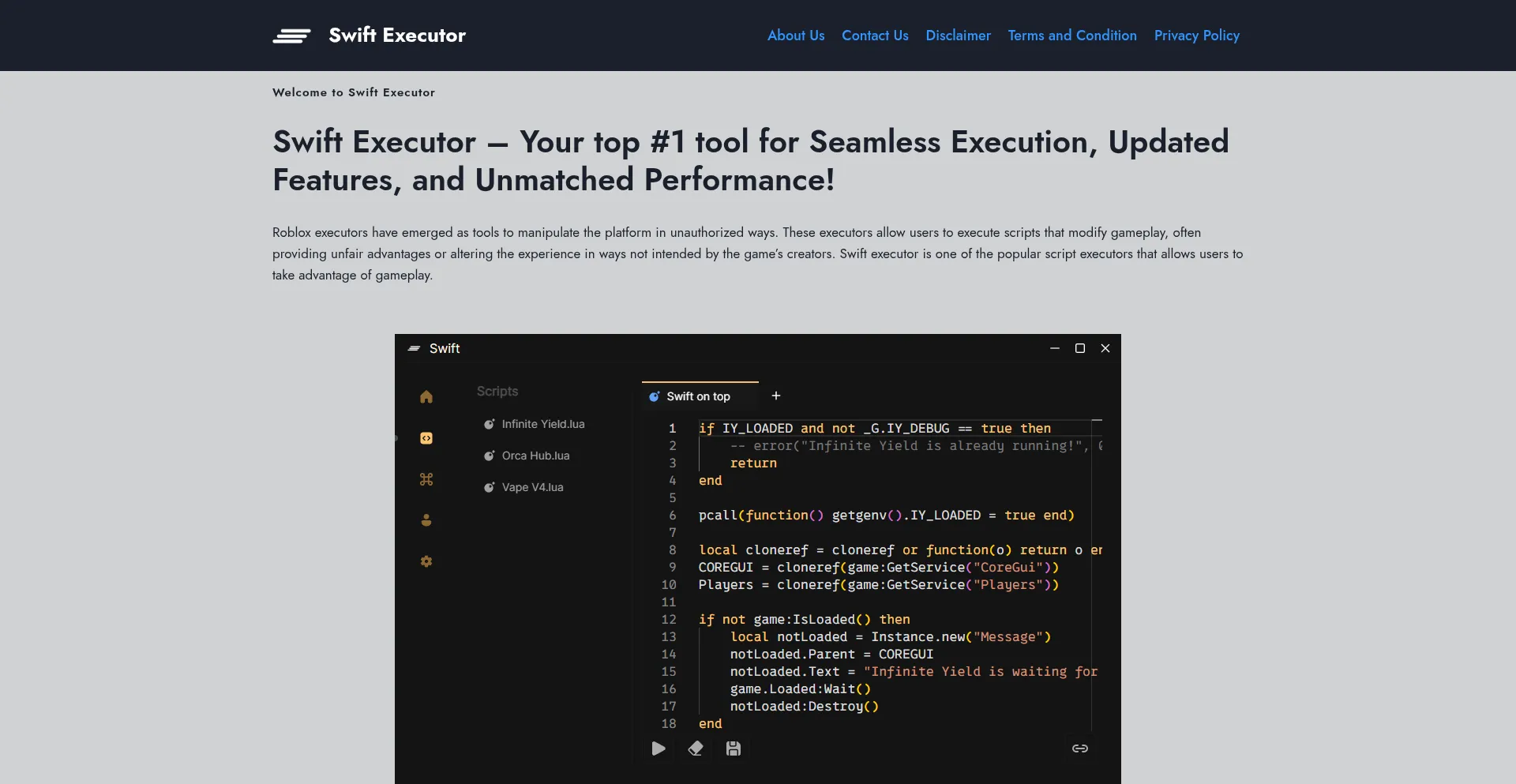This screenshot has width=1516, height=784.
Task: Click the Attach link icon at bottom right
Action: 1080,748
